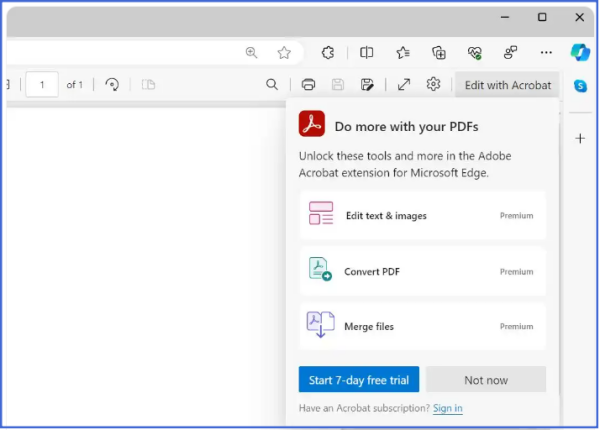Open Browser essentials heart icon

[474, 53]
